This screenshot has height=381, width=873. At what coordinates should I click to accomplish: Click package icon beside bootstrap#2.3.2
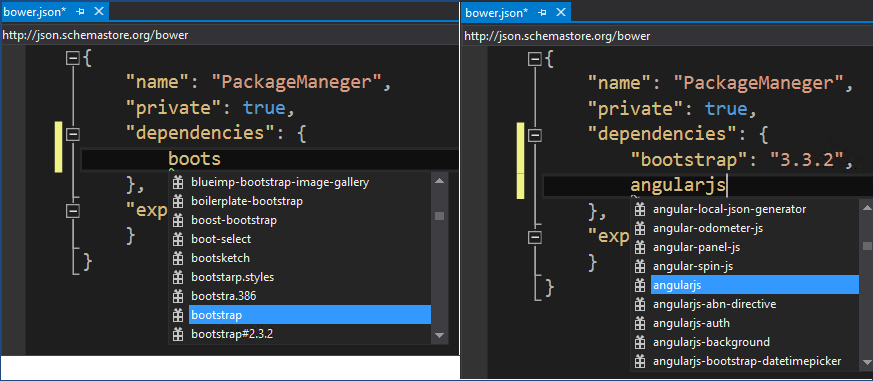click(178, 334)
